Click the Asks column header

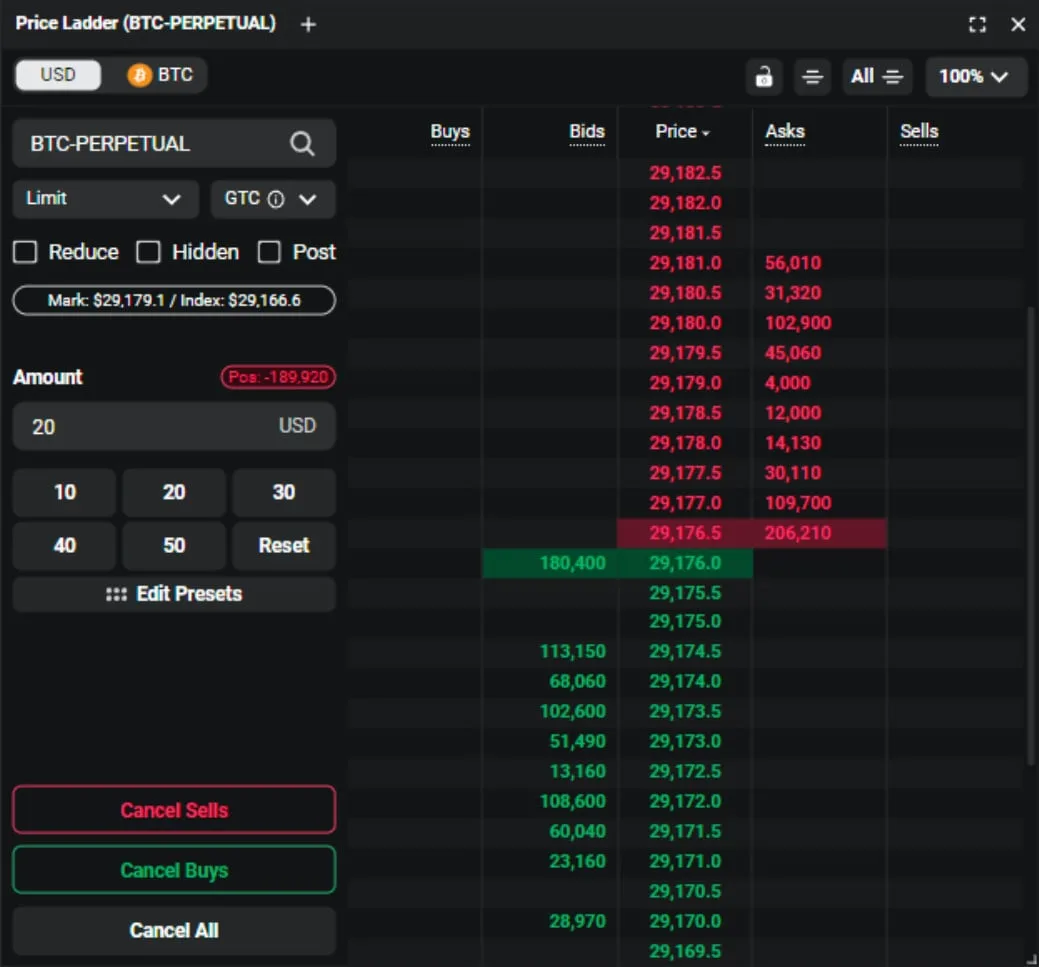tap(785, 131)
